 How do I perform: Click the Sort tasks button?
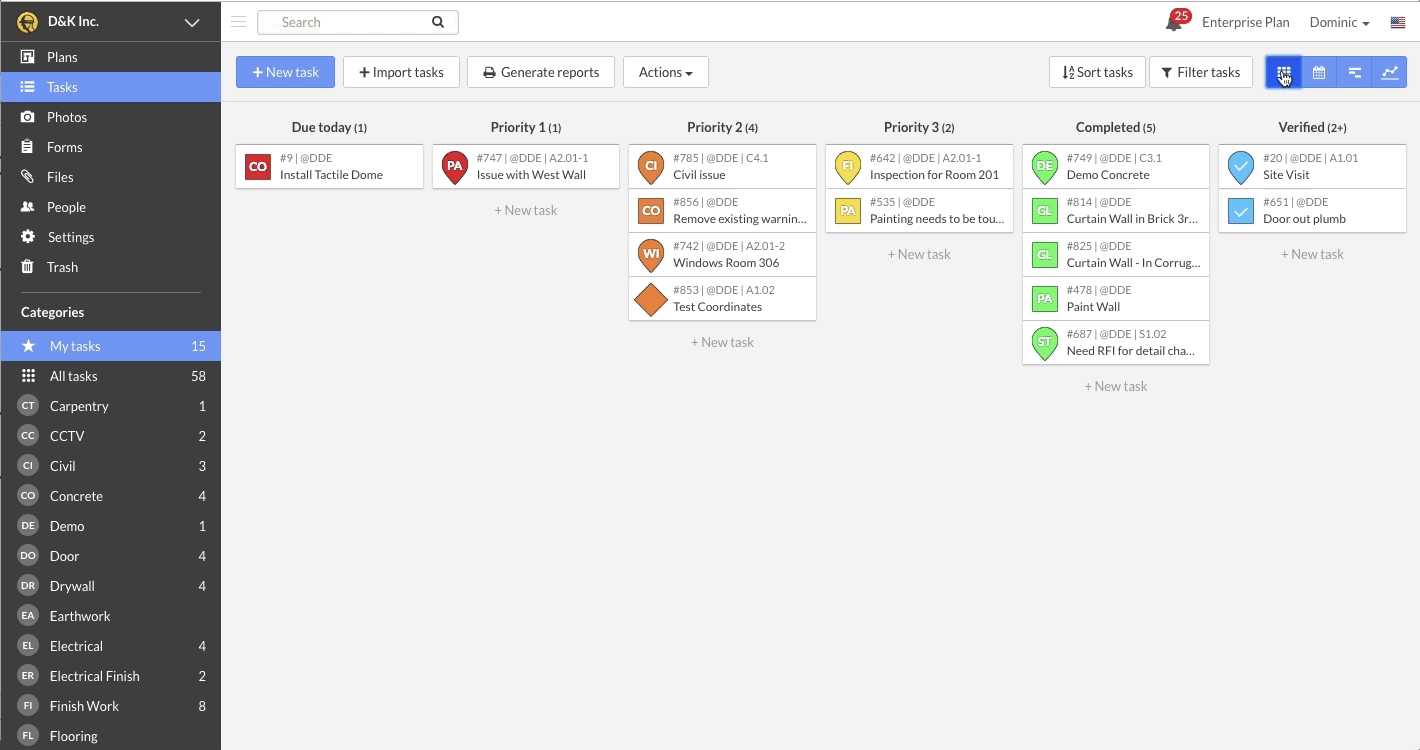click(1097, 72)
